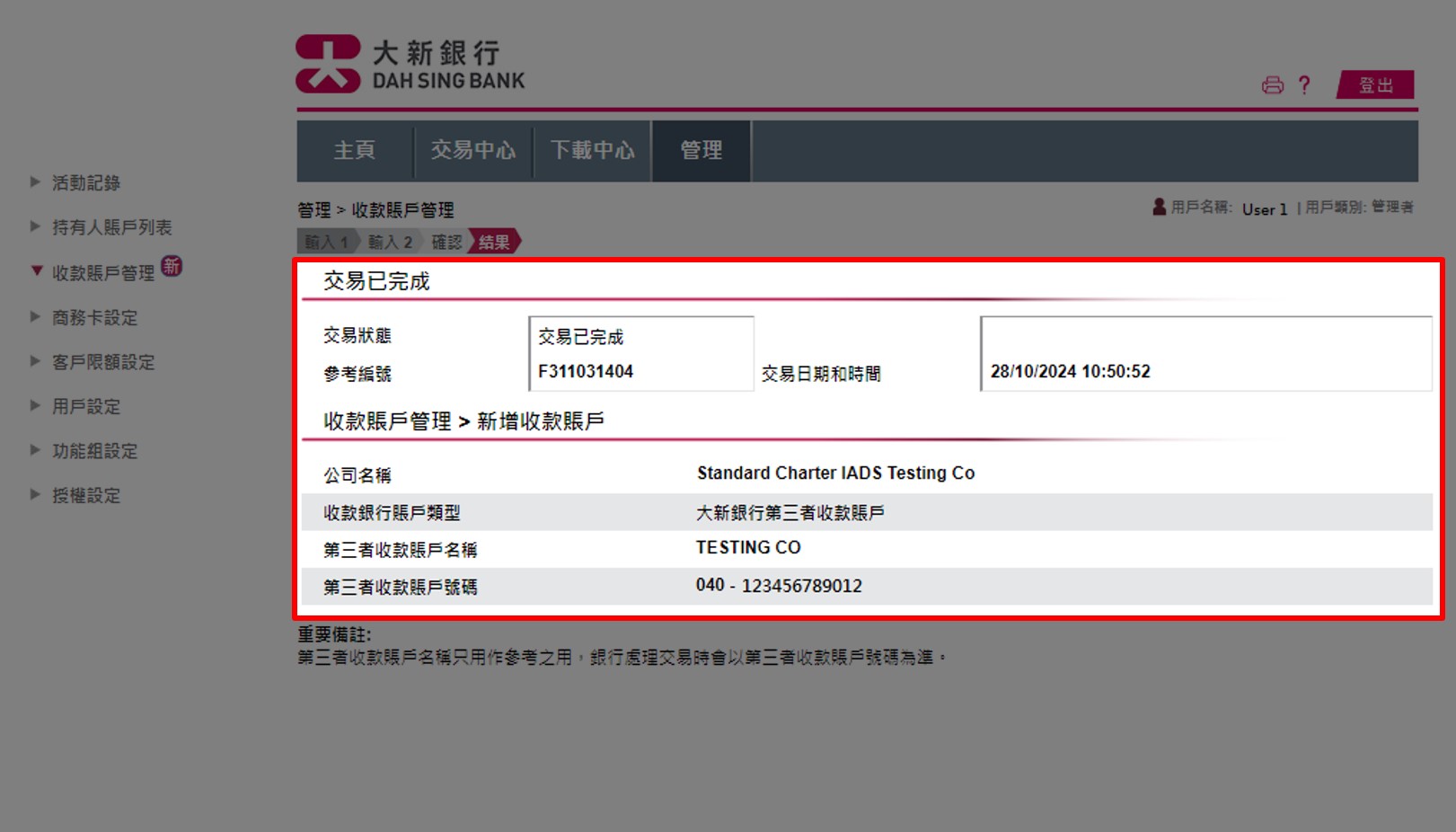1456x832 pixels.
Task: Click the 輸入 1 step indicator
Action: [x=326, y=241]
